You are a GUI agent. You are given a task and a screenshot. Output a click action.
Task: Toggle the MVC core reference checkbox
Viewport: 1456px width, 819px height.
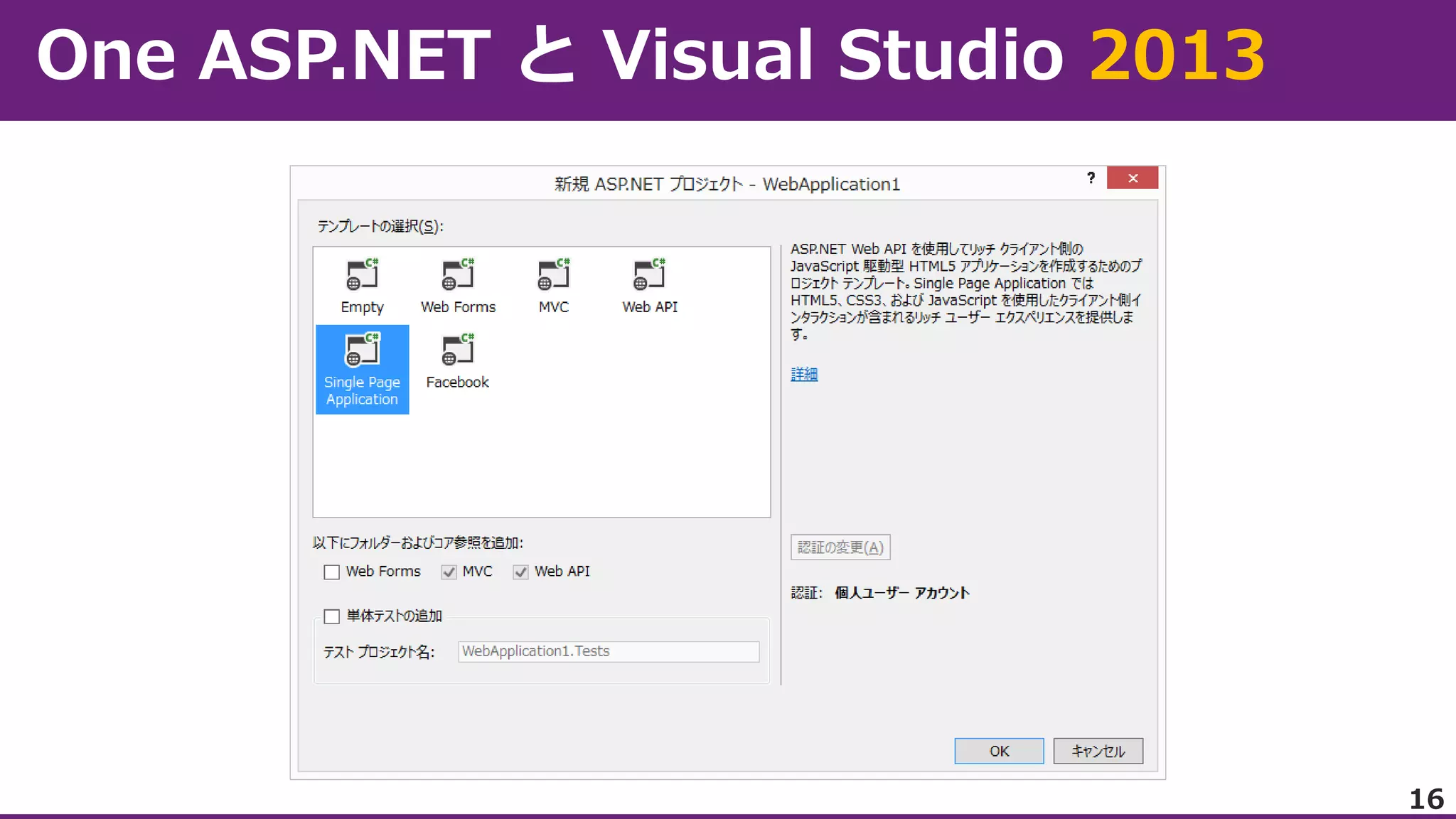point(449,572)
